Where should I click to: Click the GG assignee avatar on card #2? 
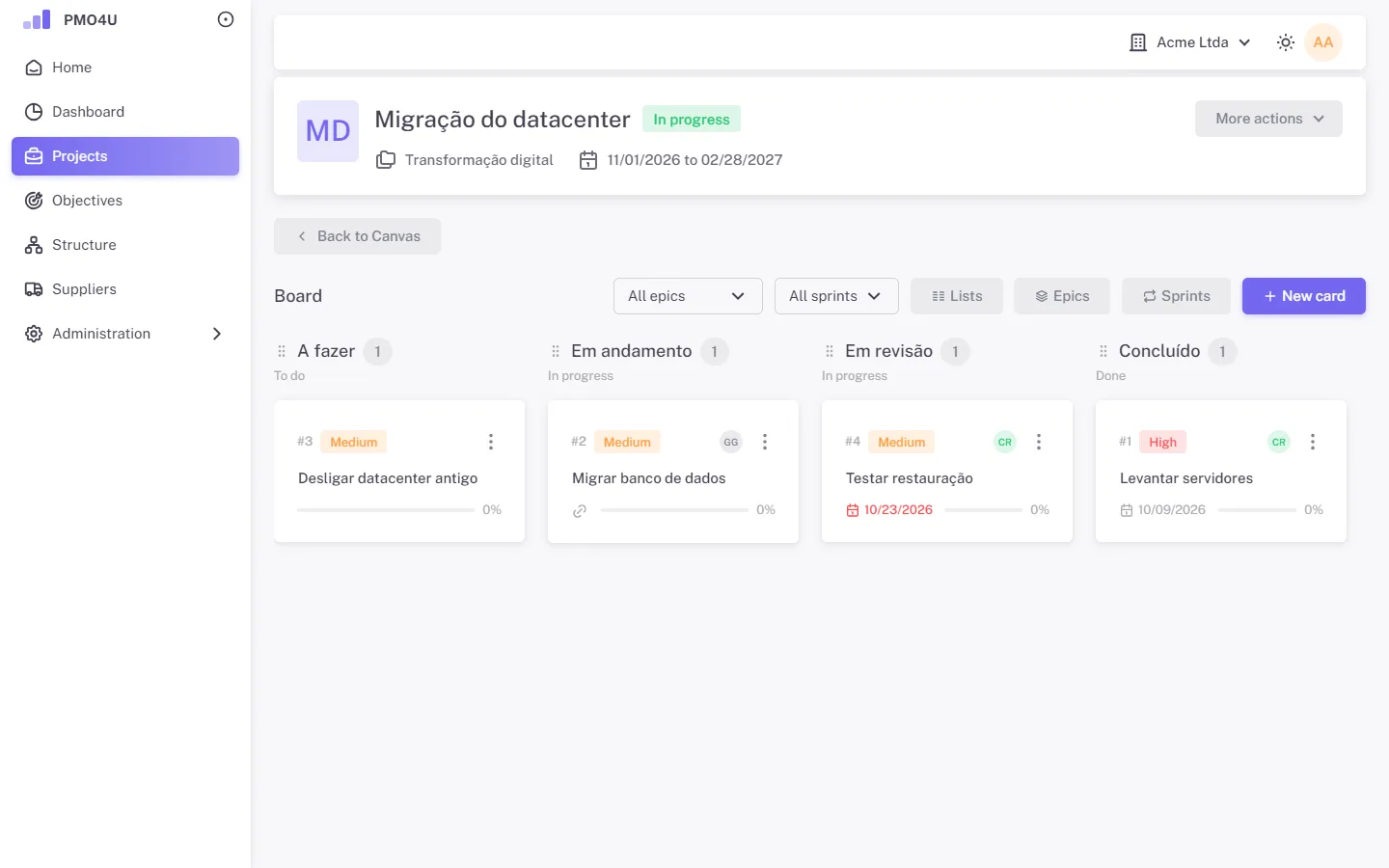[731, 442]
